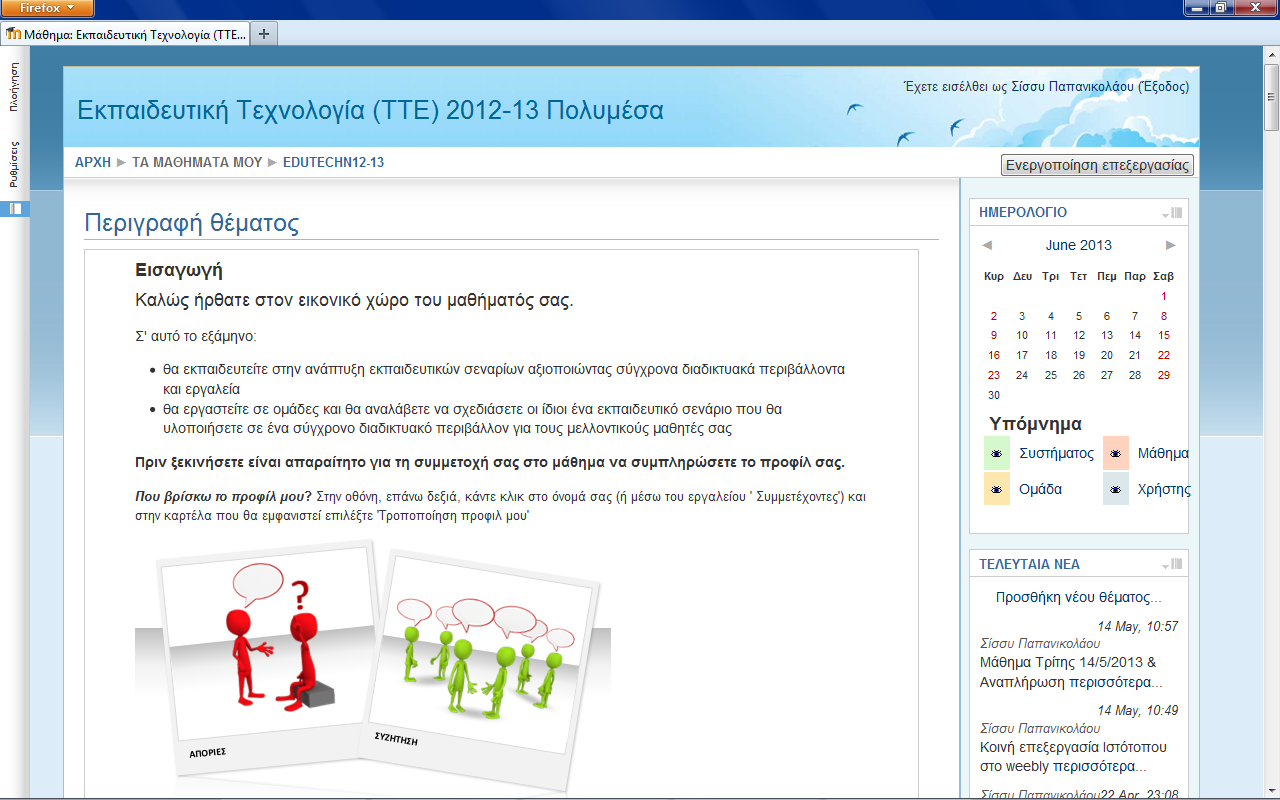Click the Συστήματος legend label
This screenshot has height=800, width=1280.
[1056, 453]
